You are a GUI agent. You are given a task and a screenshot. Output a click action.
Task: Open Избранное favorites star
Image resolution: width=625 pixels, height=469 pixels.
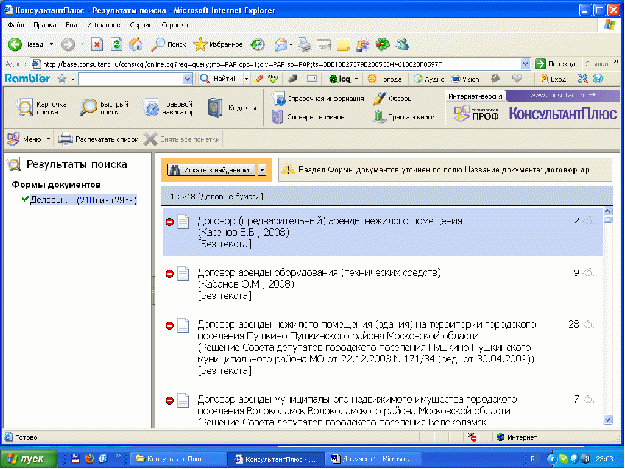[218, 44]
